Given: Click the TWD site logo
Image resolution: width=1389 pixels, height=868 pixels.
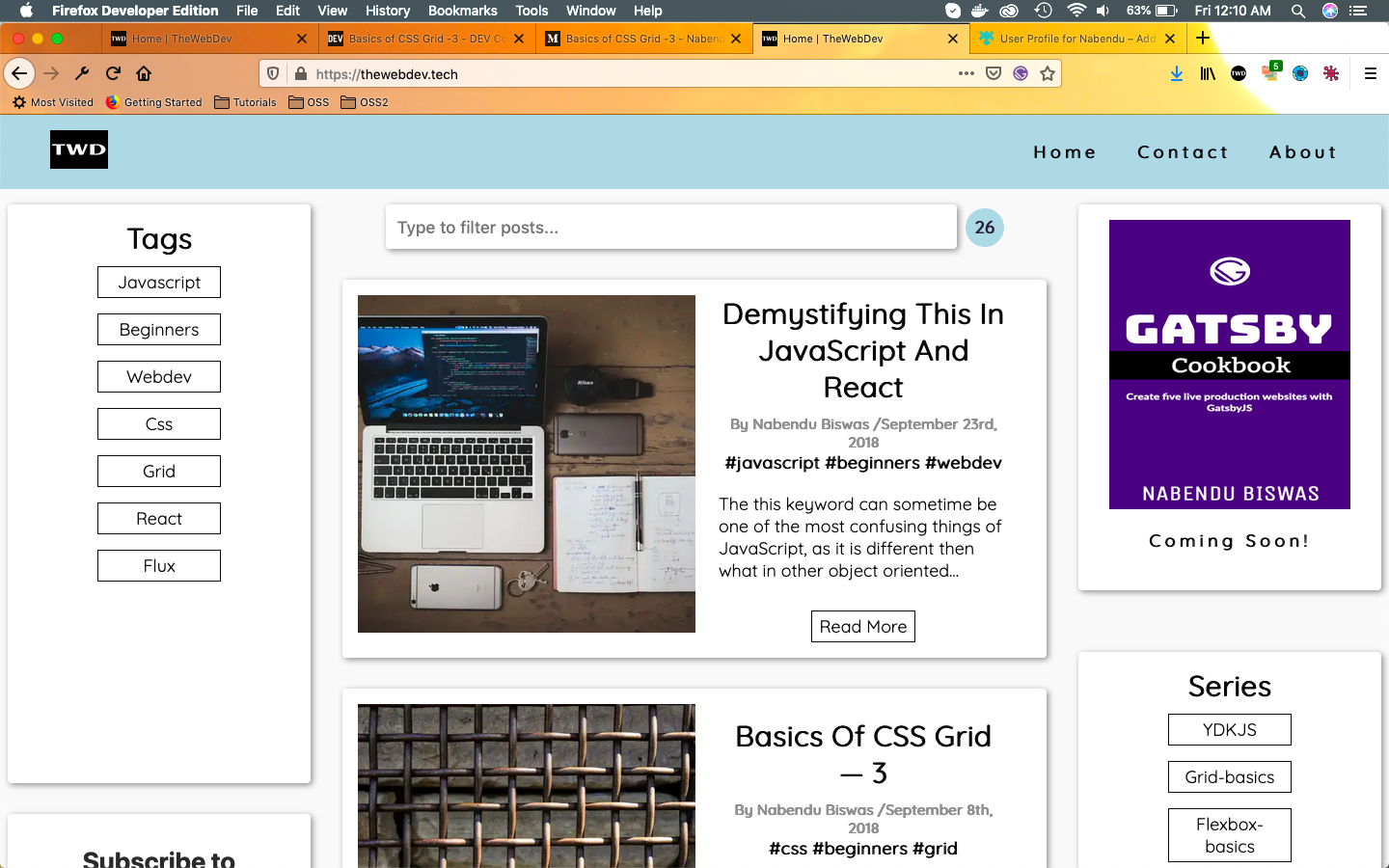Looking at the screenshot, I should 79,149.
